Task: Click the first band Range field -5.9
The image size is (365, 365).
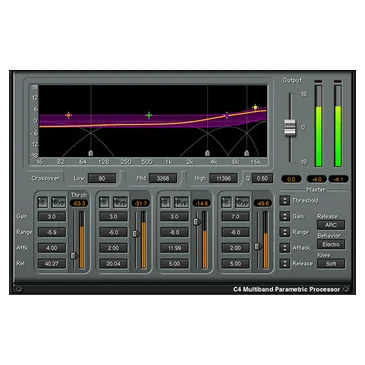Action: click(52, 232)
